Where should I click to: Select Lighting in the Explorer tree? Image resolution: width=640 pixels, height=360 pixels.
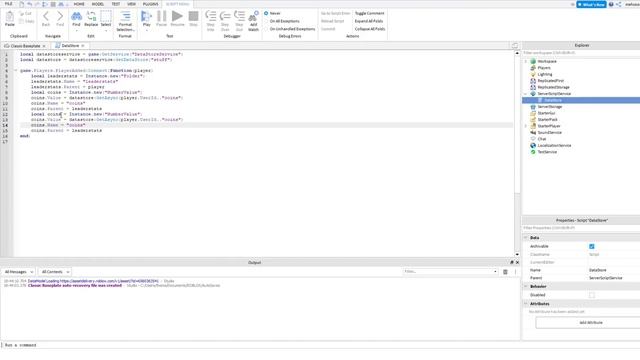[544, 74]
